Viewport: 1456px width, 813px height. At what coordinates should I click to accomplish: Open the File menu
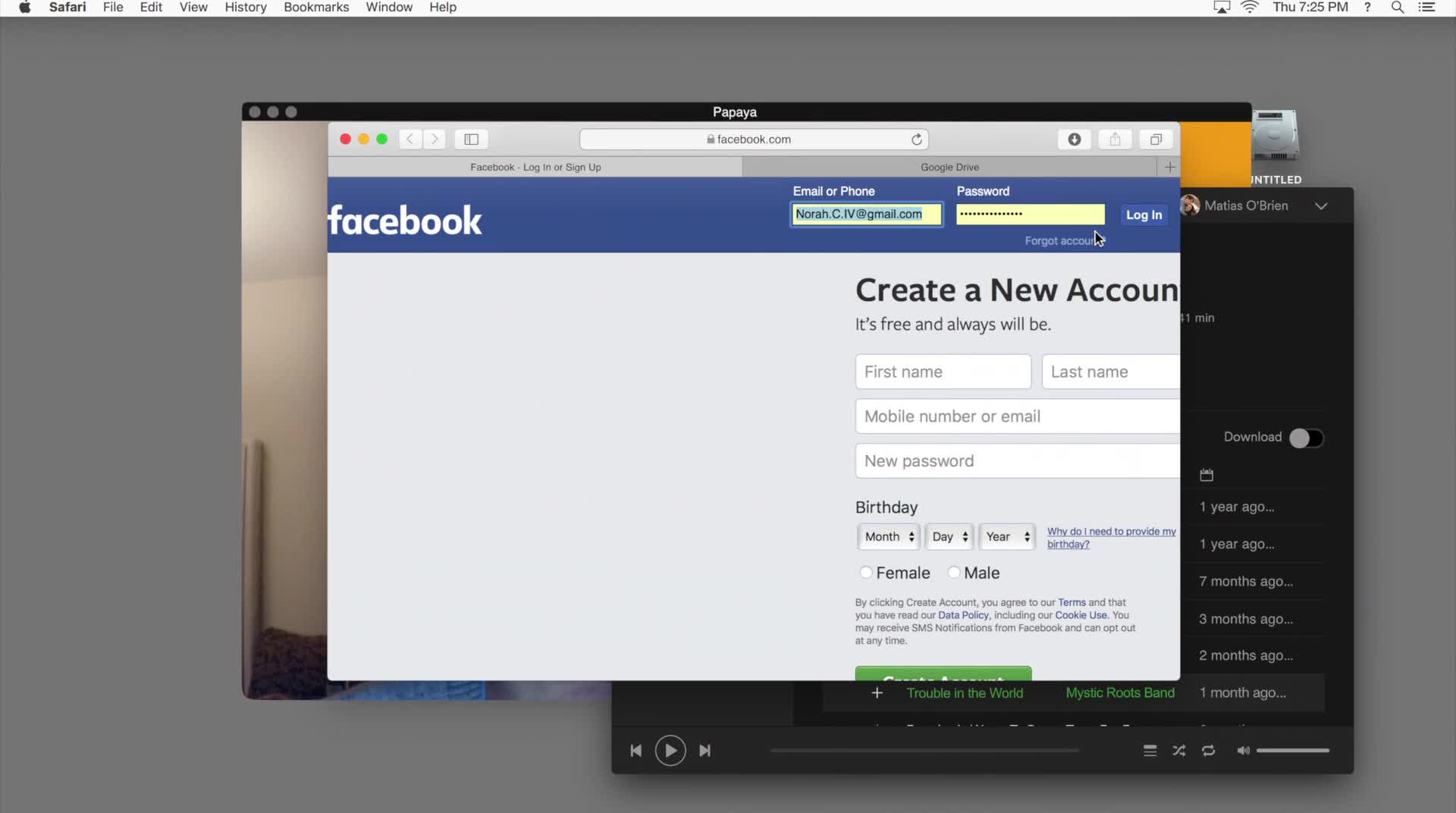coord(113,8)
